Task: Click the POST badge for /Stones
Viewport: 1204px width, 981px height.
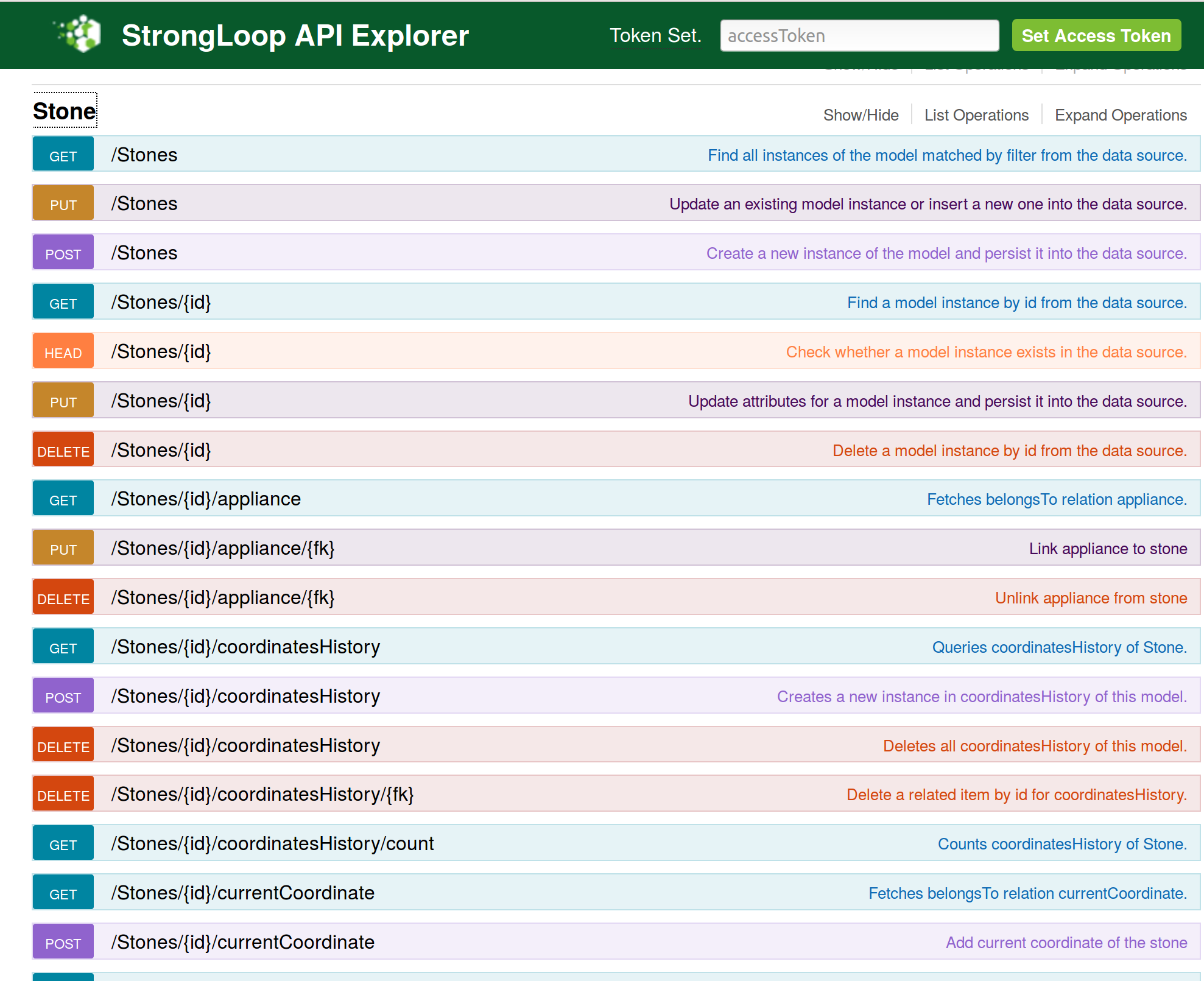Action: point(63,253)
